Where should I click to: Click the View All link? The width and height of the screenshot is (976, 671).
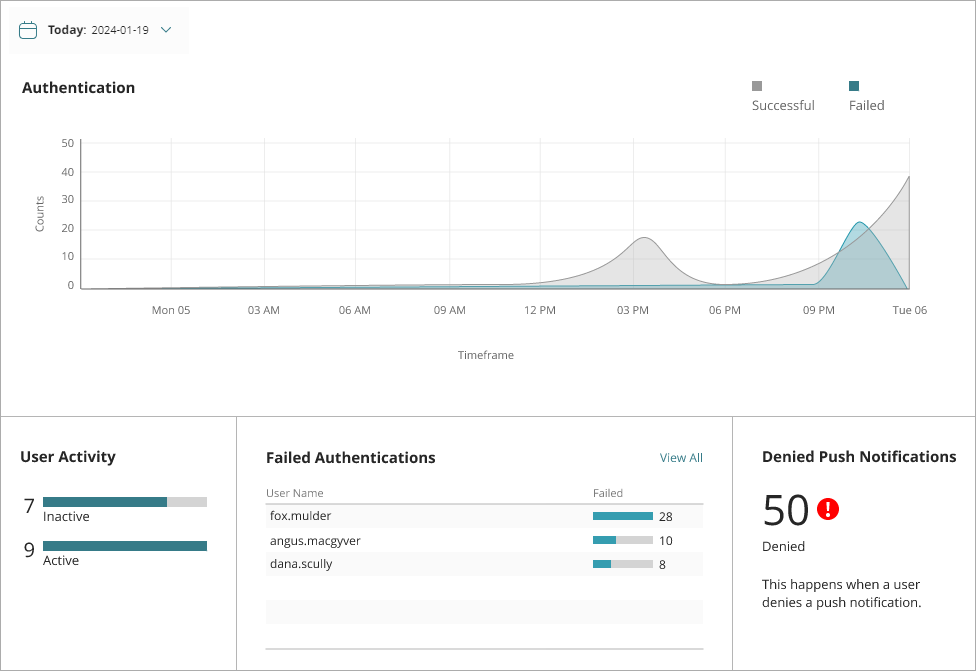[x=681, y=457]
